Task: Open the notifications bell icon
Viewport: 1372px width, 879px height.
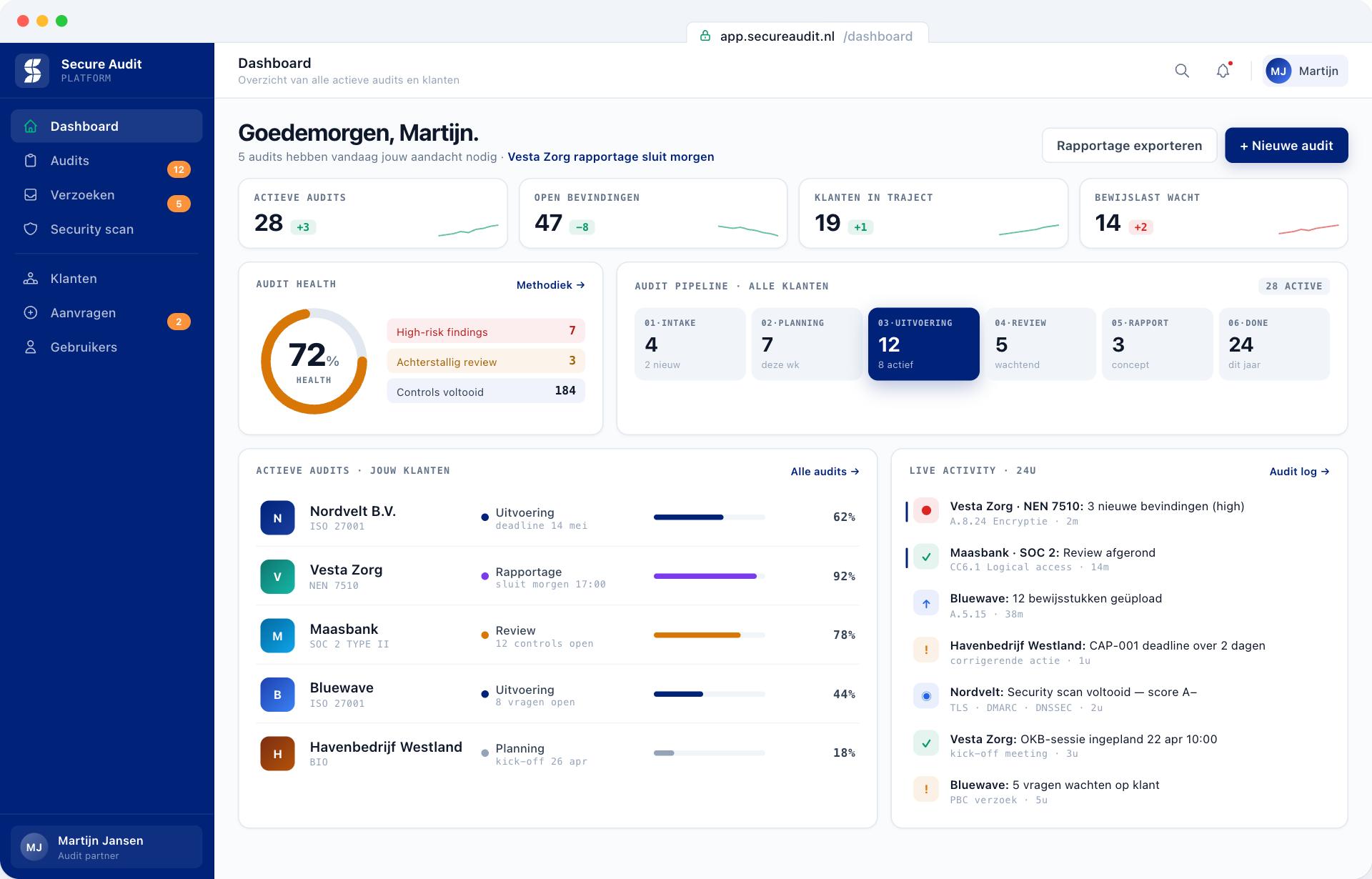Action: (x=1223, y=71)
